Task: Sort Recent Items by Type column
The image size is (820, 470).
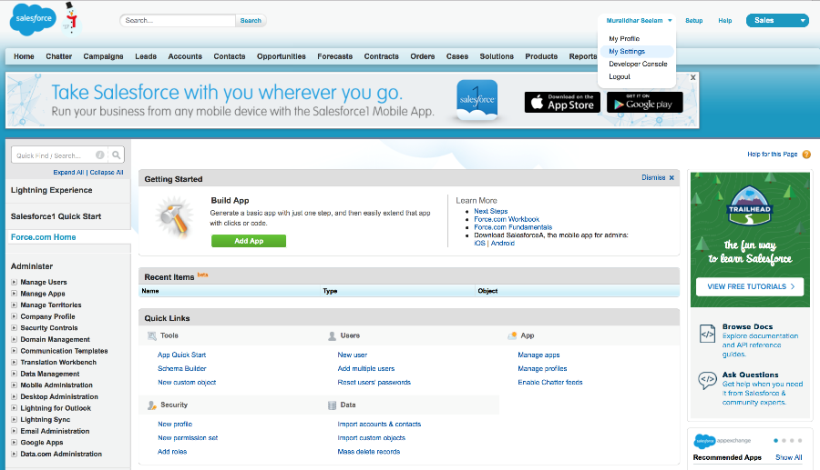Action: [x=330, y=291]
